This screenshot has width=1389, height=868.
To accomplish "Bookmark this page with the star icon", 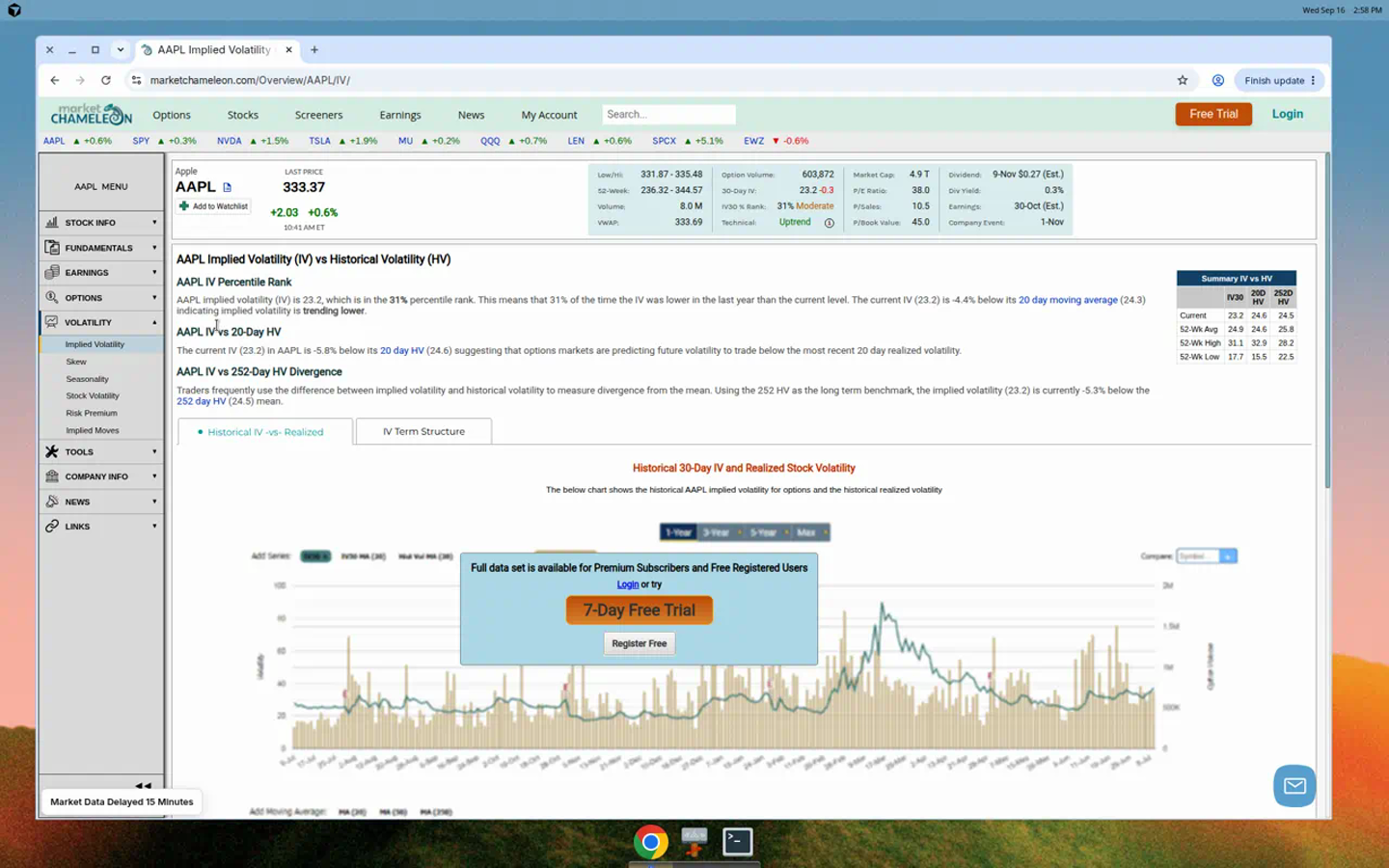I will coord(1183,80).
